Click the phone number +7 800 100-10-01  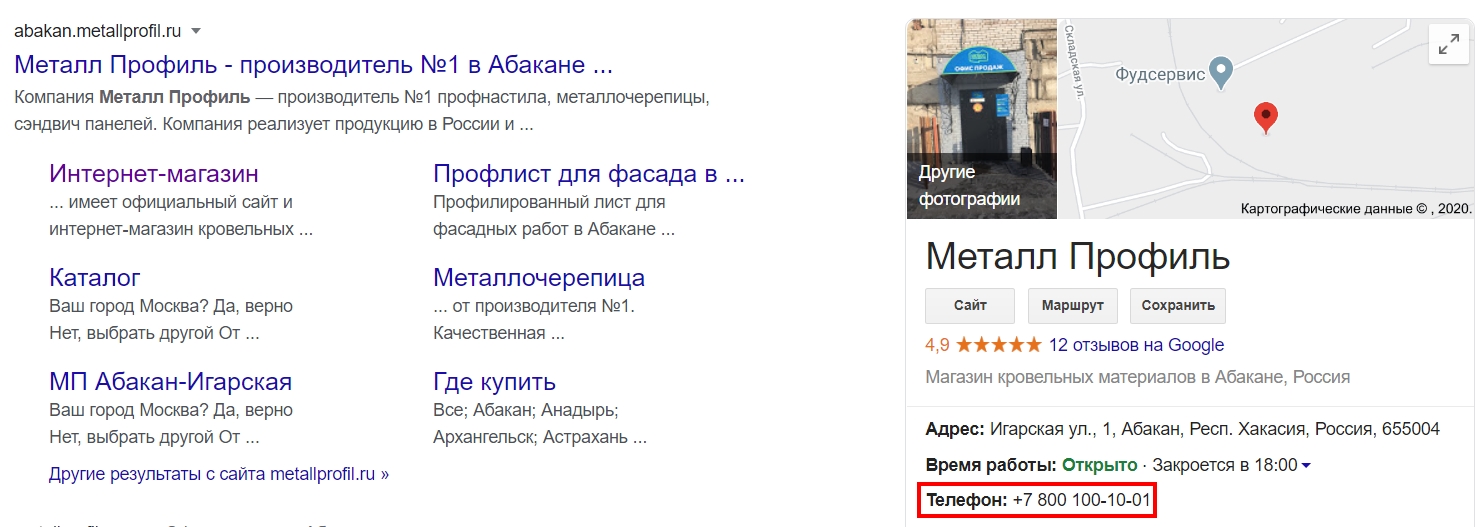[x=1082, y=499]
